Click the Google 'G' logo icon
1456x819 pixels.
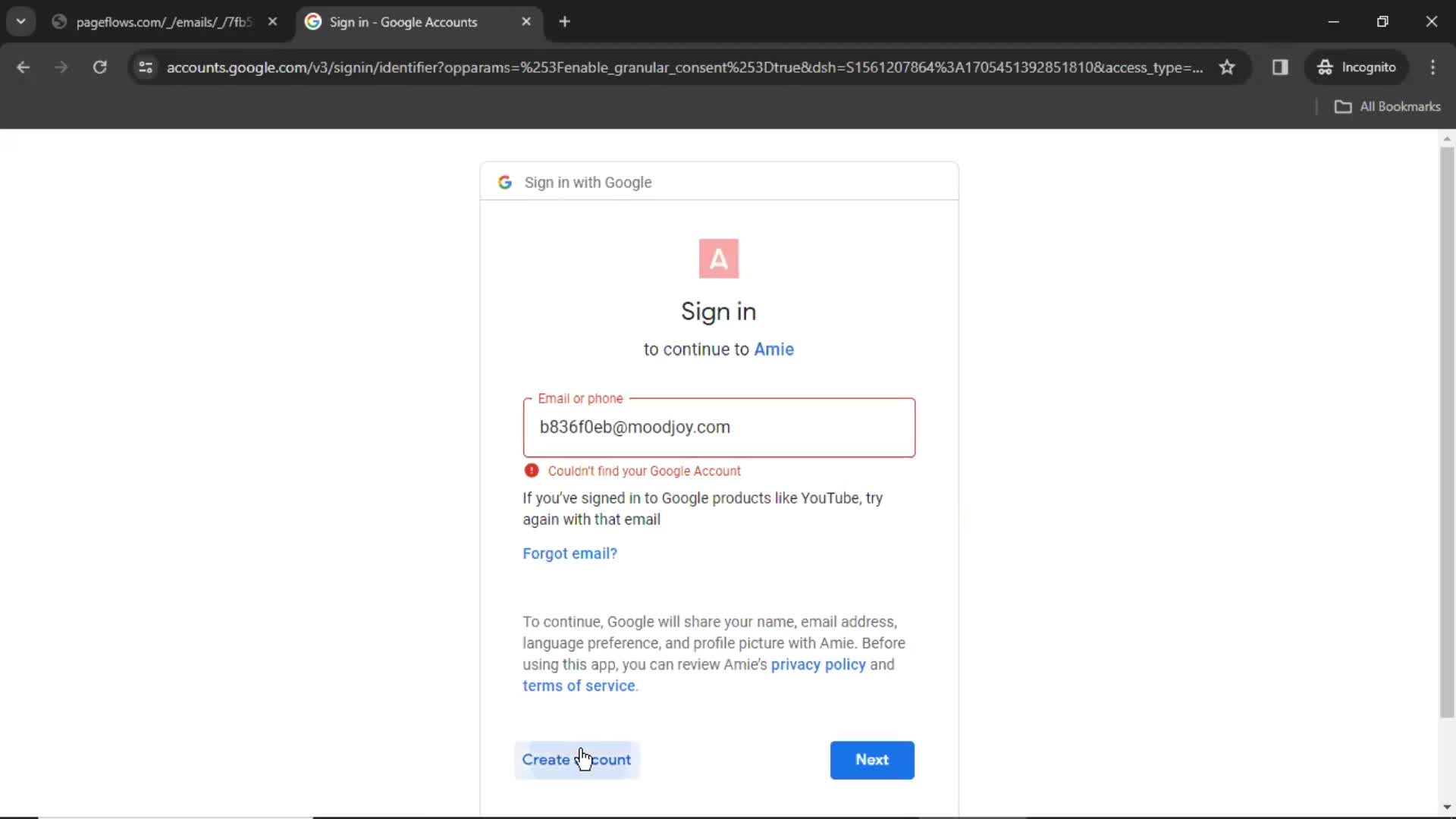[x=505, y=182]
